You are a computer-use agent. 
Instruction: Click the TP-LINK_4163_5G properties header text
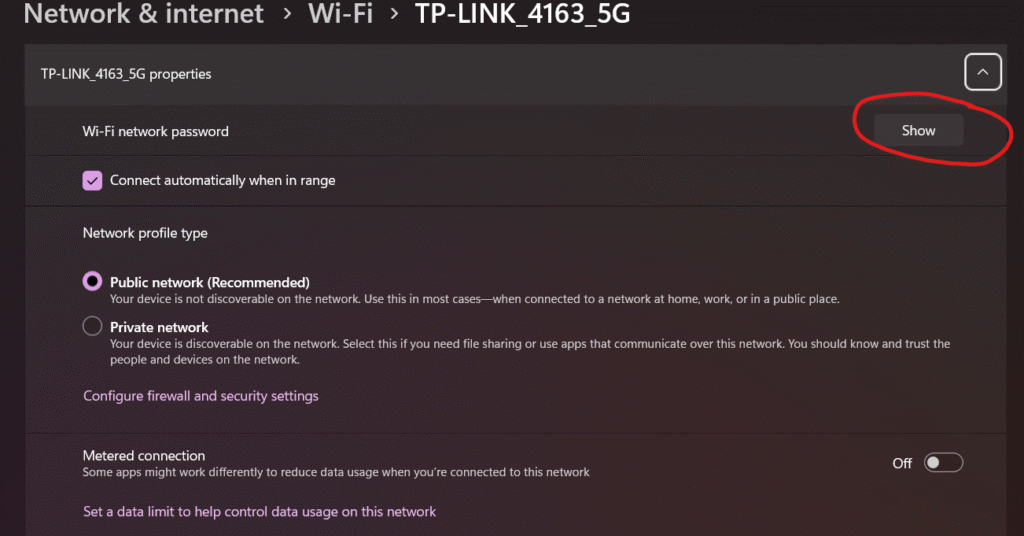[x=126, y=74]
